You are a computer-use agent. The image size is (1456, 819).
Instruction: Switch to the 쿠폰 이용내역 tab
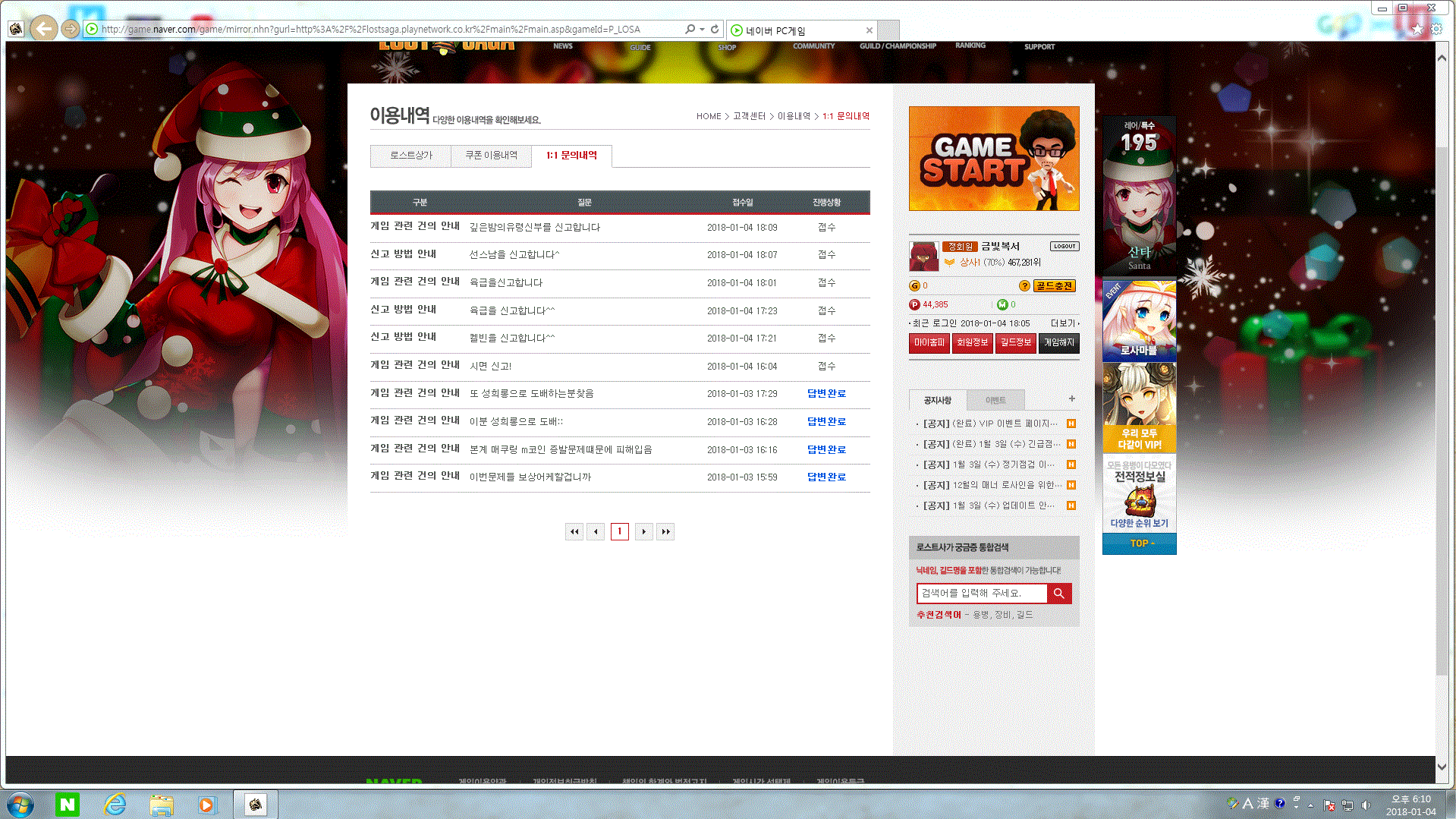click(x=491, y=156)
